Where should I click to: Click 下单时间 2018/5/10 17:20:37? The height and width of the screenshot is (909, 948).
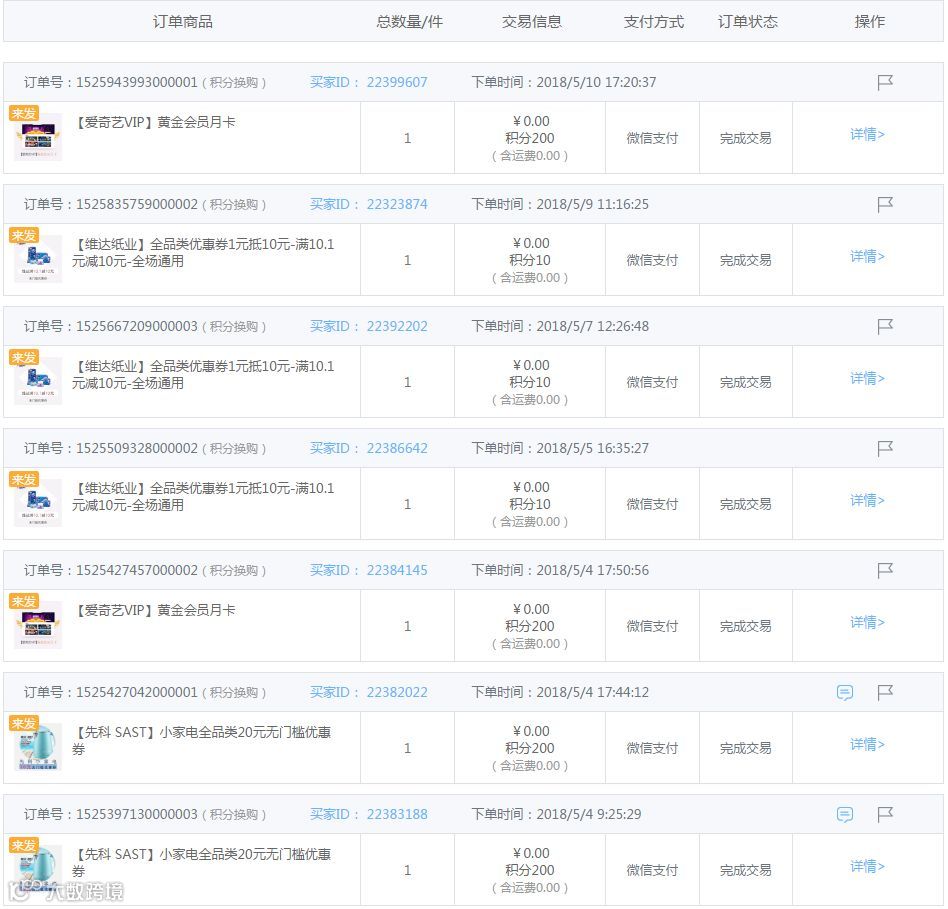(x=563, y=82)
